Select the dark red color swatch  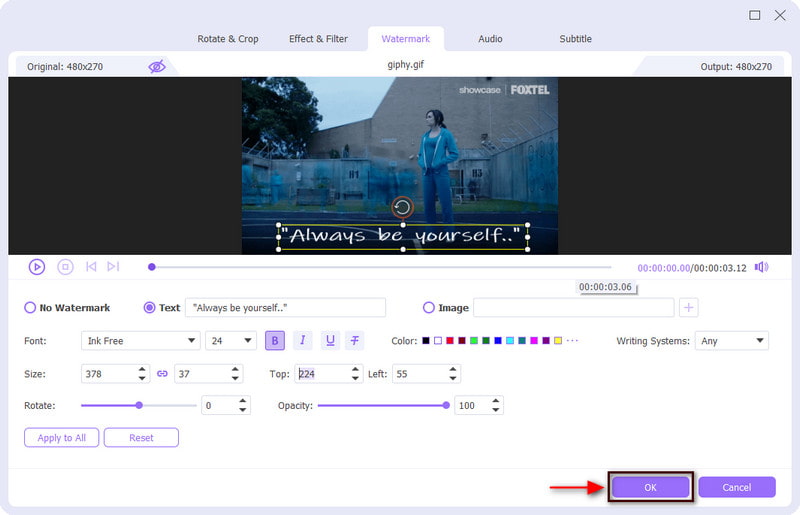[462, 340]
